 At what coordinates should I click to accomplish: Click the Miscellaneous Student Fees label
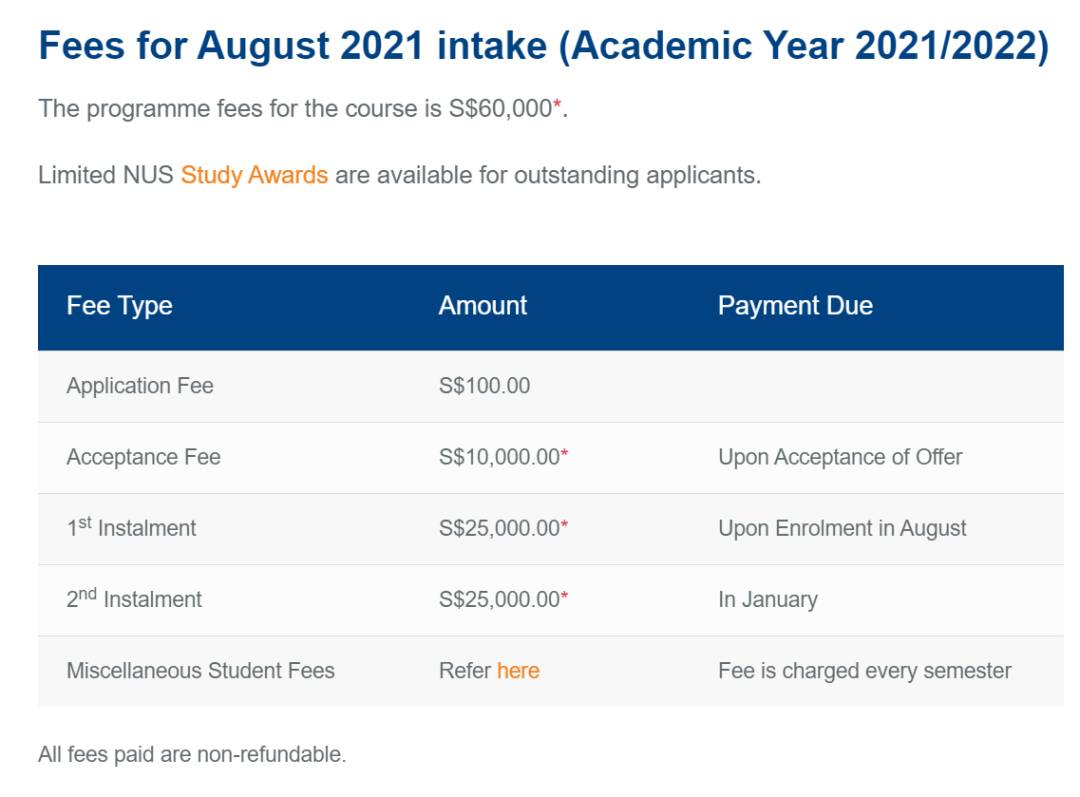click(x=200, y=670)
